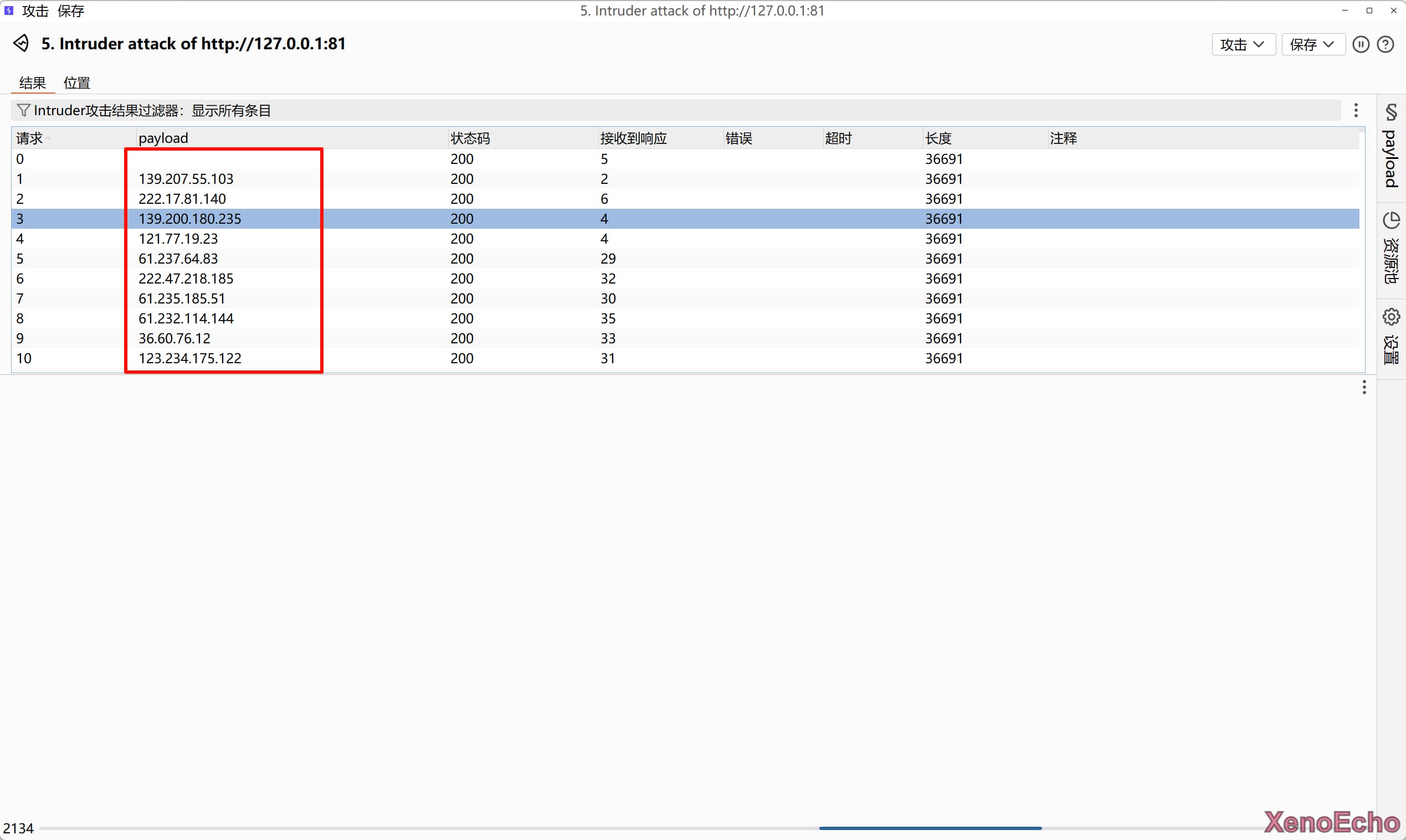
Task: Open lower pane three-dot options menu
Action: (x=1364, y=387)
